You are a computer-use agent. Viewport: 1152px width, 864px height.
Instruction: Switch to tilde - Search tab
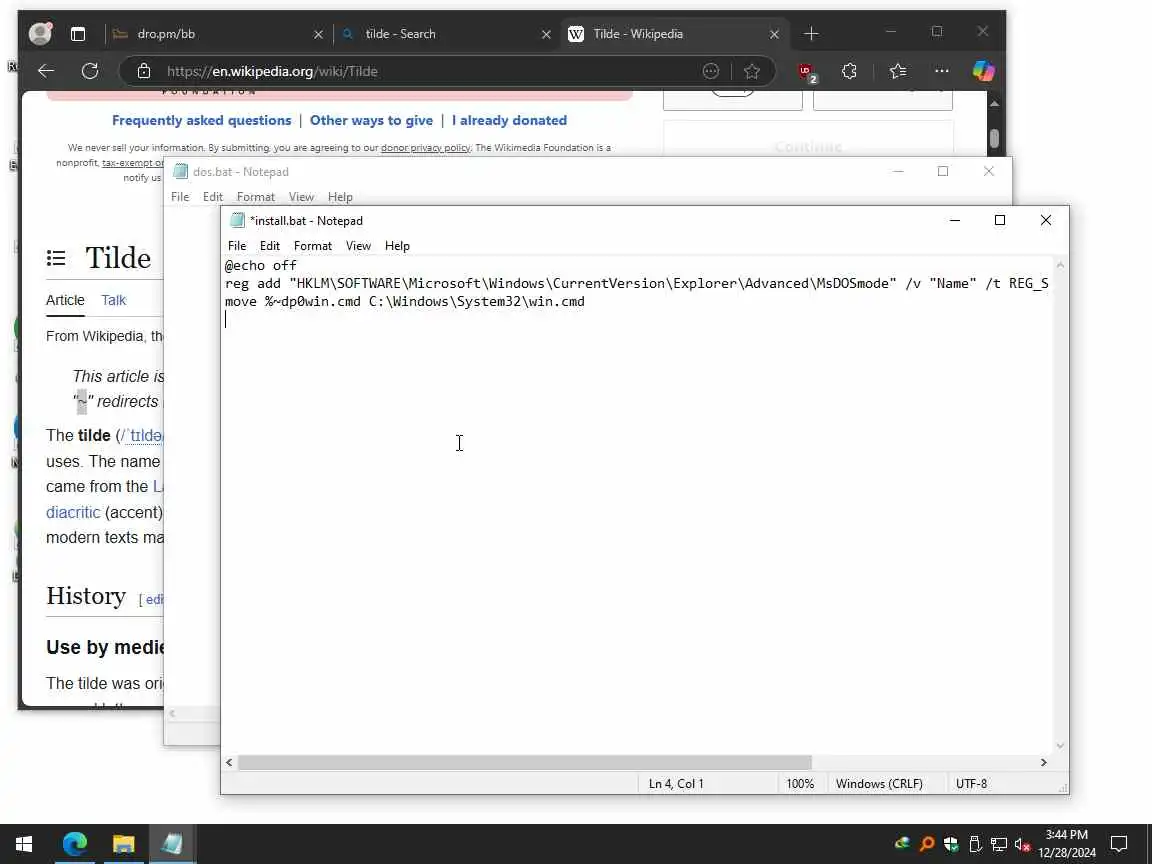(x=445, y=34)
